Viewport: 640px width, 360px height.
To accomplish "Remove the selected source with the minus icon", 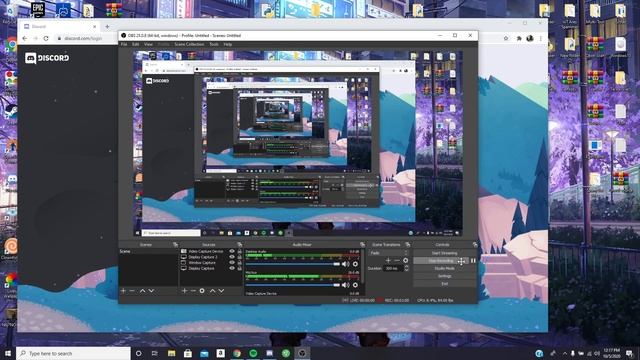I will point(193,291).
